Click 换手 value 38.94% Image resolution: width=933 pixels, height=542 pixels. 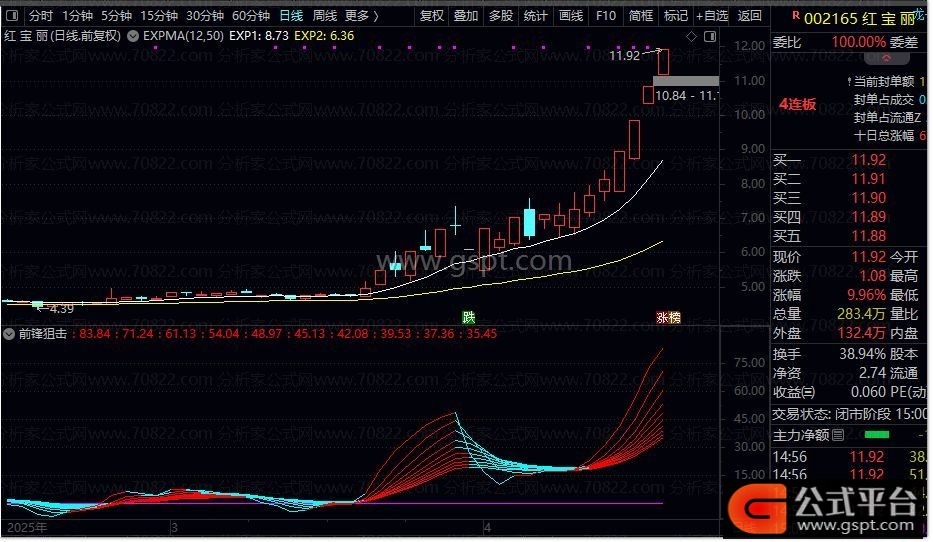[863, 355]
